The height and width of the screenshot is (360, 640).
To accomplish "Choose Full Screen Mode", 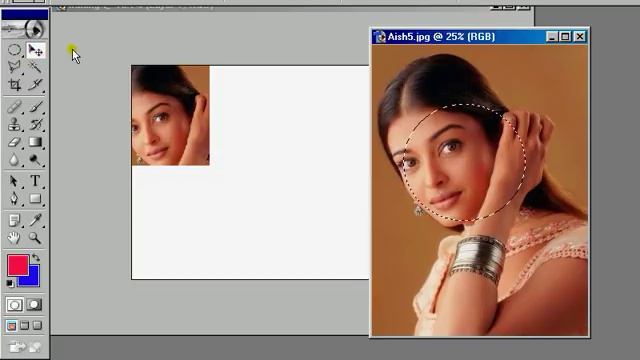I will (x=38, y=325).
